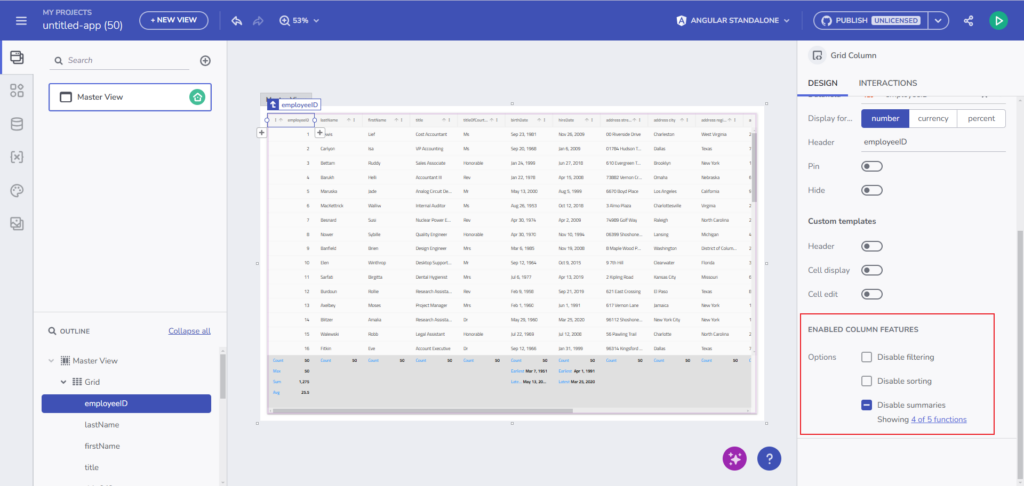Open the share app icon
The image size is (1024, 486).
[968, 20]
